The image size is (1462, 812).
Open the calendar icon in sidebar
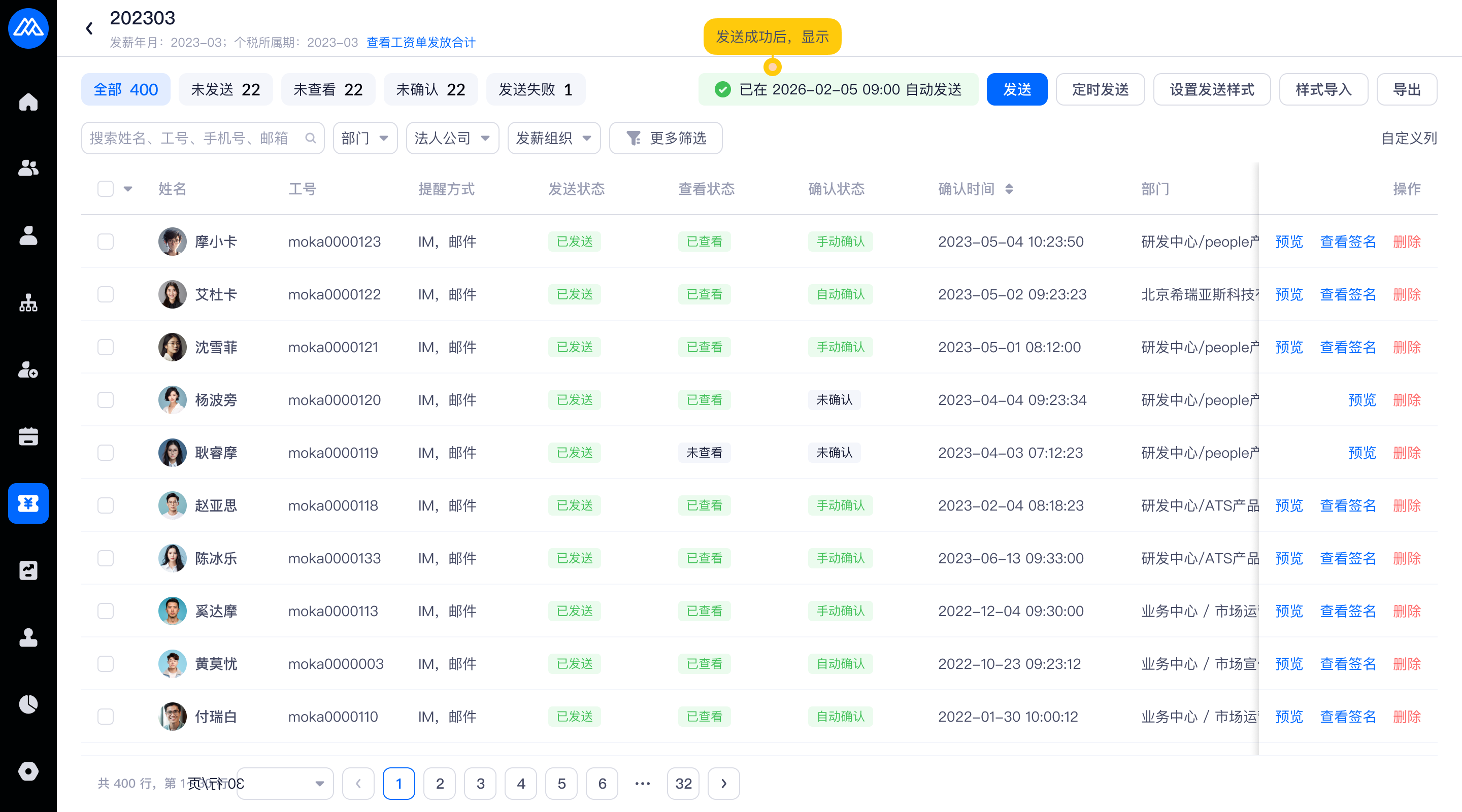point(28,436)
